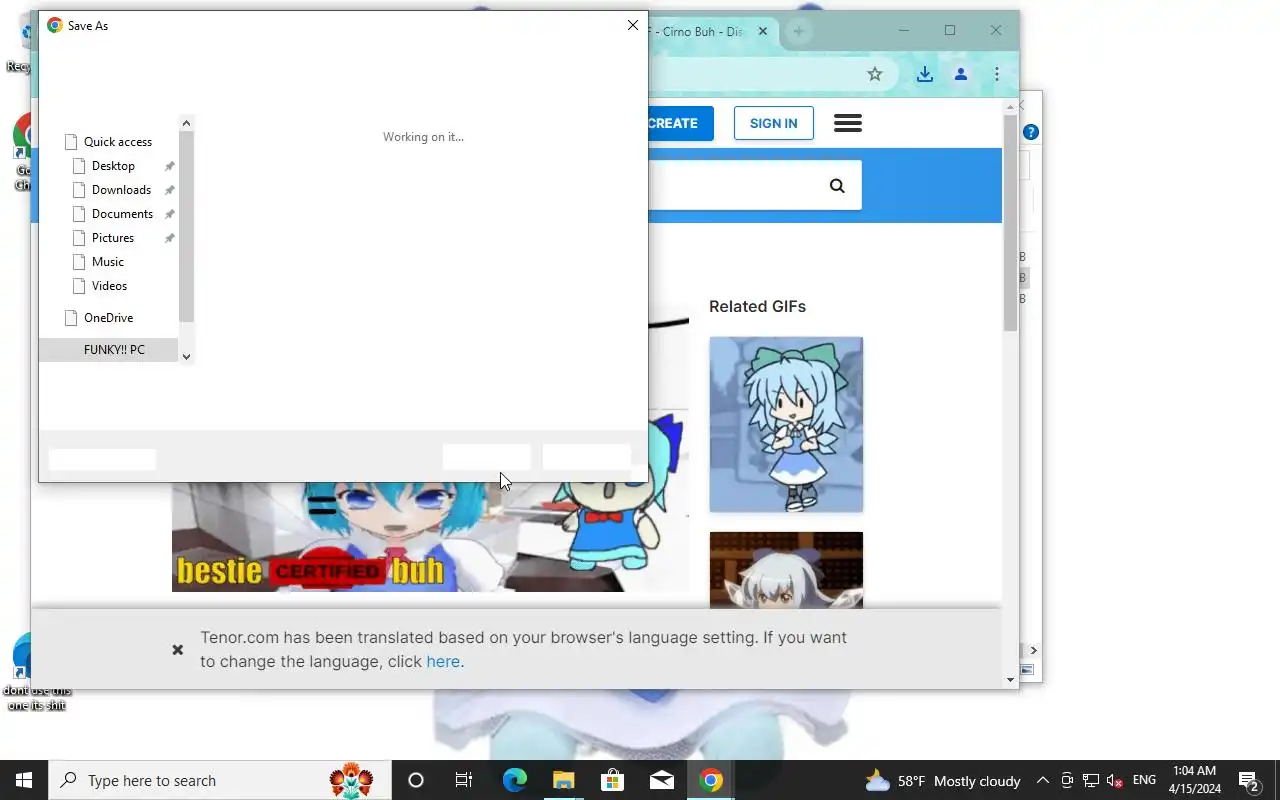Open Mail app from taskbar

point(661,780)
